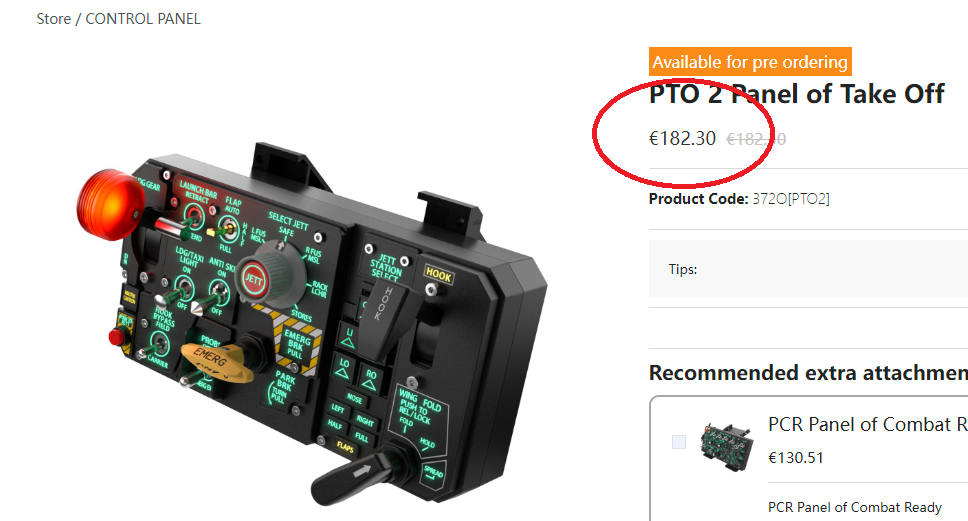Screen dimensions: 968x521
Task: Tick the PCR Panel attachment checkbox
Action: pos(678,442)
